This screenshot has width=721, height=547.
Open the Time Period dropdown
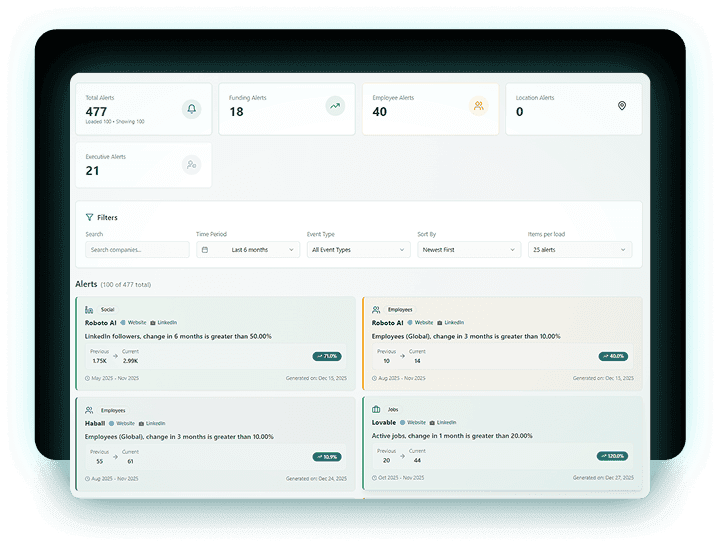point(247,250)
